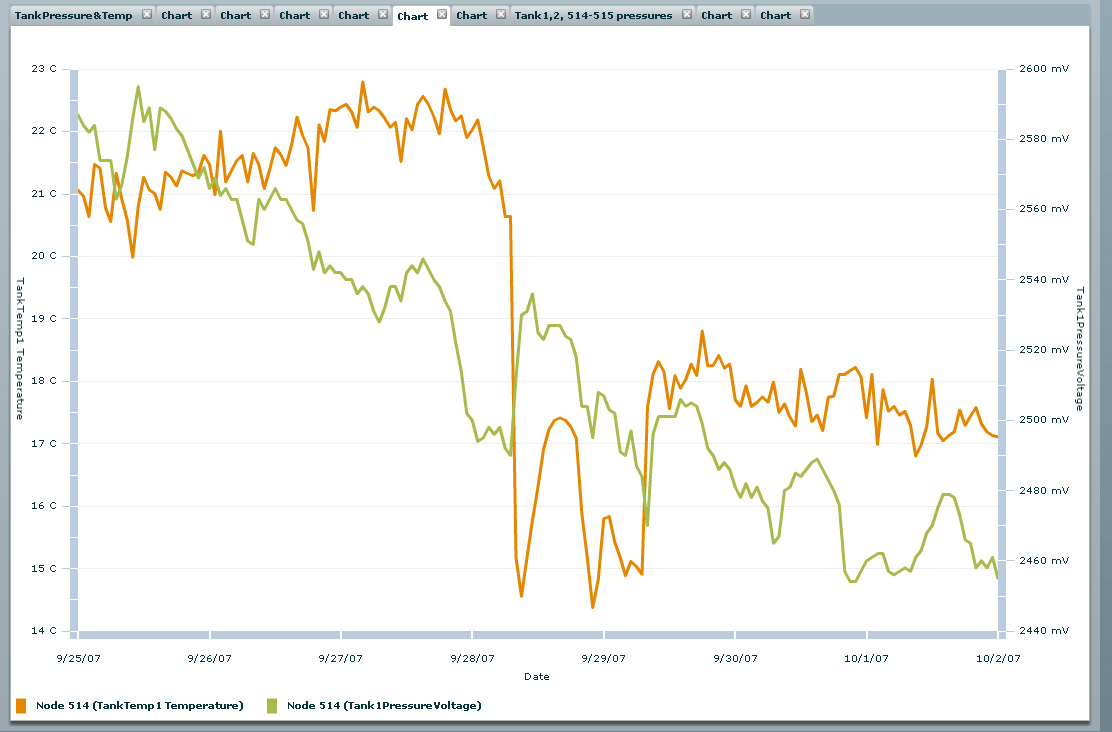Viewport: 1112px width, 732px height.
Task: Click the Node 514 (Tank1PressureVoltage) legend label
Action: [x=384, y=706]
